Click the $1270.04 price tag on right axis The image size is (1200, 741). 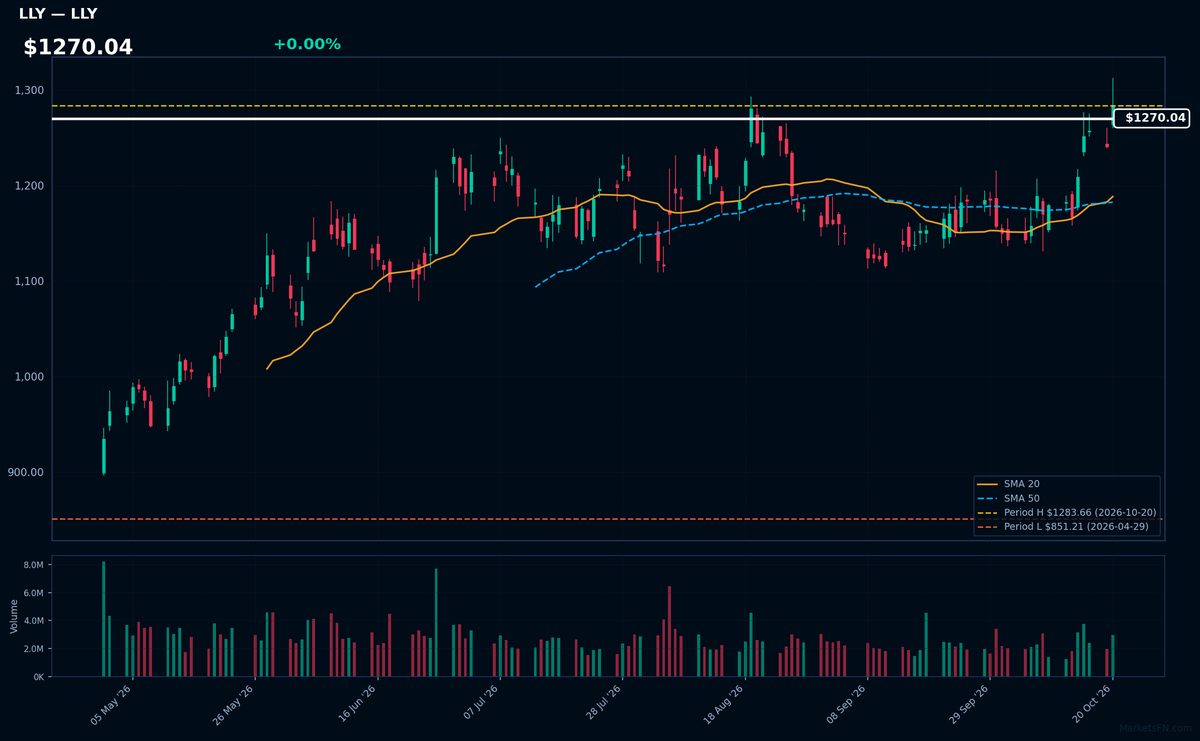1152,118
